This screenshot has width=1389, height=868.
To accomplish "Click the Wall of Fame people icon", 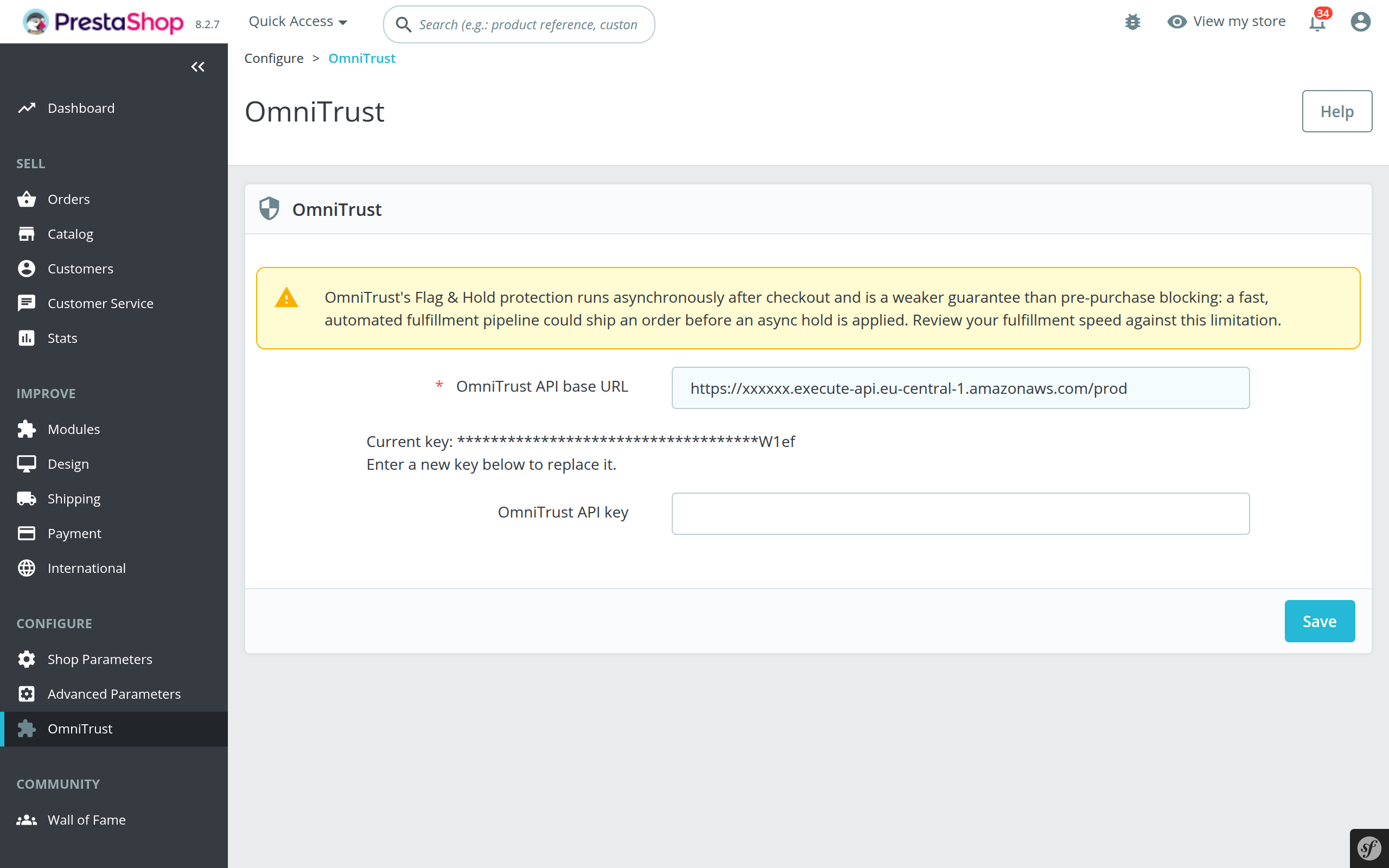I will coord(27,820).
